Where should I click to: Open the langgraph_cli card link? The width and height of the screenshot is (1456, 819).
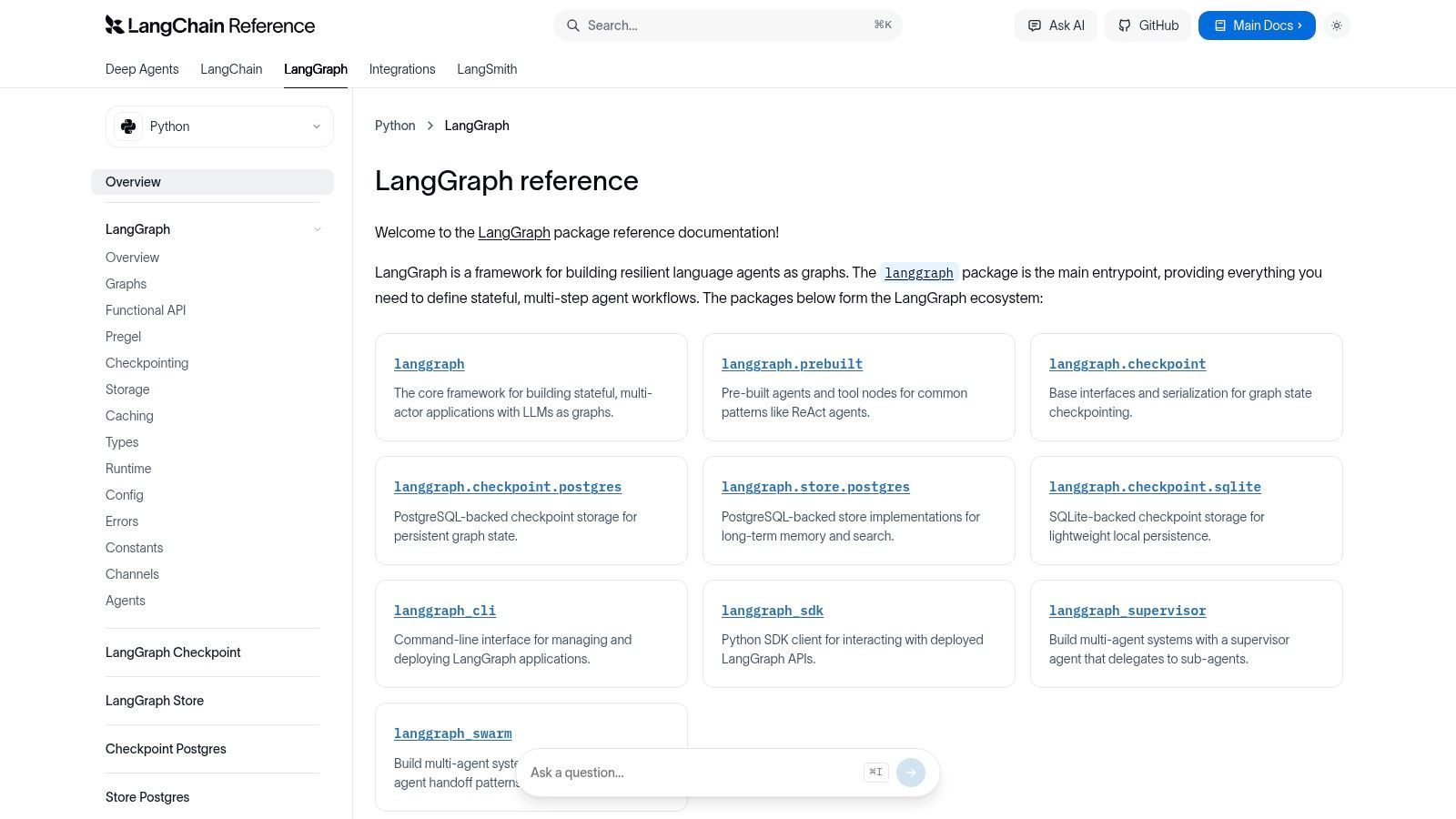pos(445,611)
